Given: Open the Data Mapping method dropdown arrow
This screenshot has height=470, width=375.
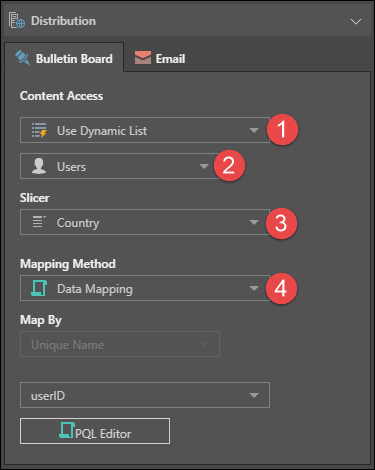Looking at the screenshot, I should pos(254,288).
